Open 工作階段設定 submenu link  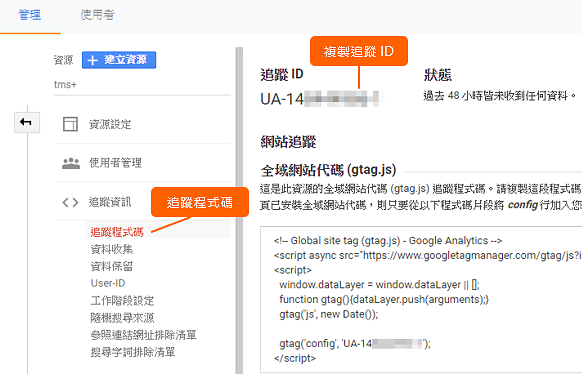pos(122,300)
